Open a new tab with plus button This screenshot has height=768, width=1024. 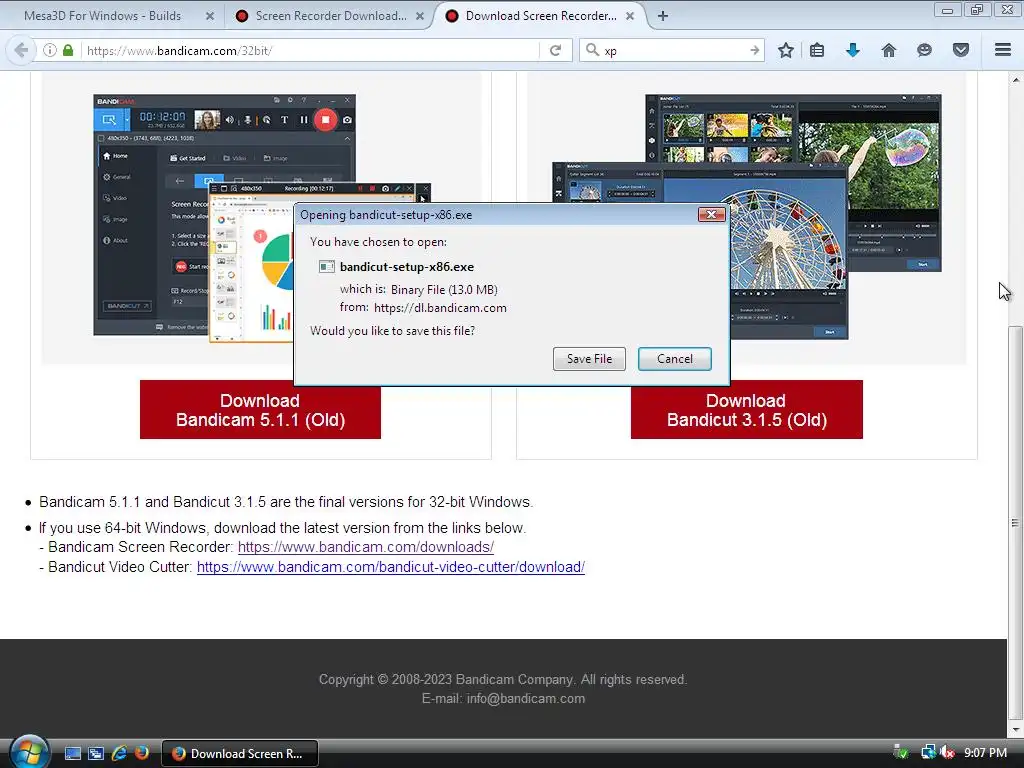(663, 16)
